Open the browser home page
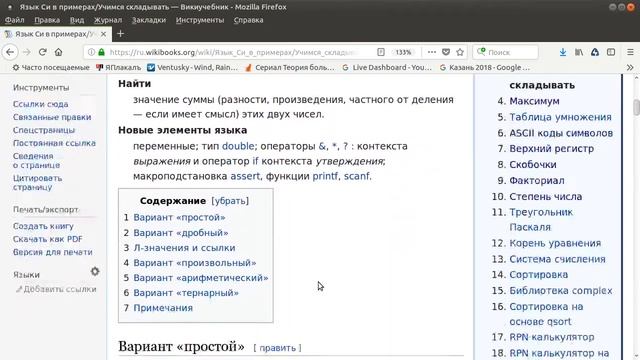 [59, 52]
